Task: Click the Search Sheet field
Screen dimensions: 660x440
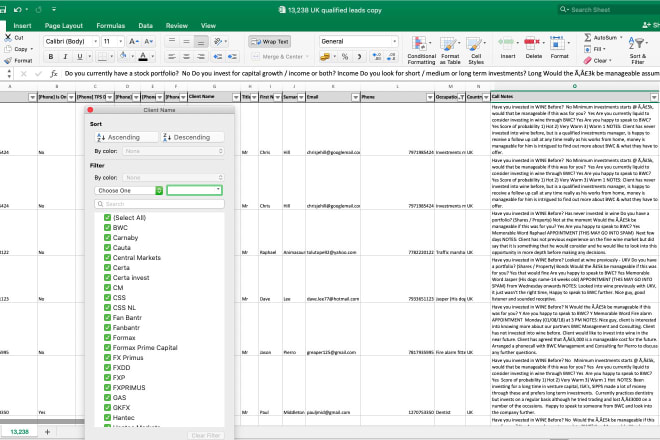Action: (x=609, y=9)
